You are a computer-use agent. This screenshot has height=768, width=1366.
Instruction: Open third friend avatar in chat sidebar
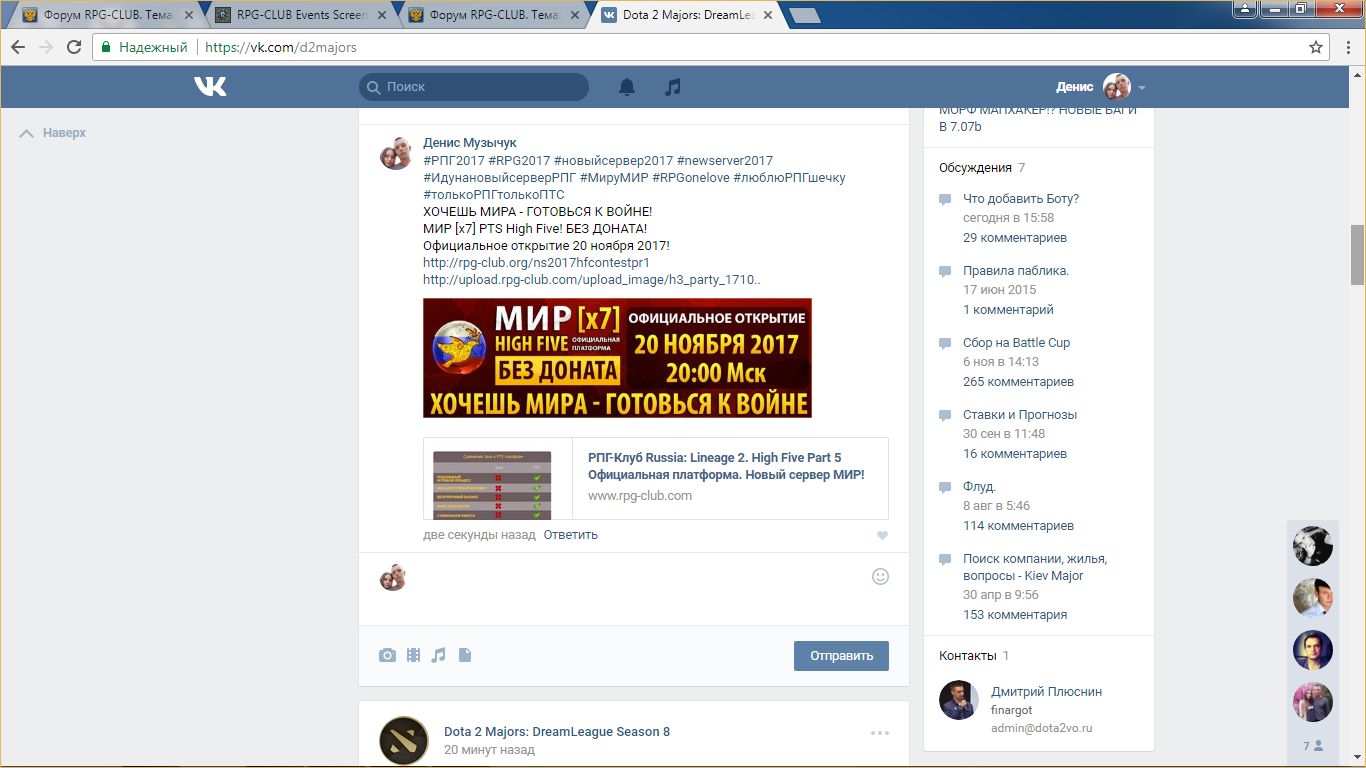1313,650
